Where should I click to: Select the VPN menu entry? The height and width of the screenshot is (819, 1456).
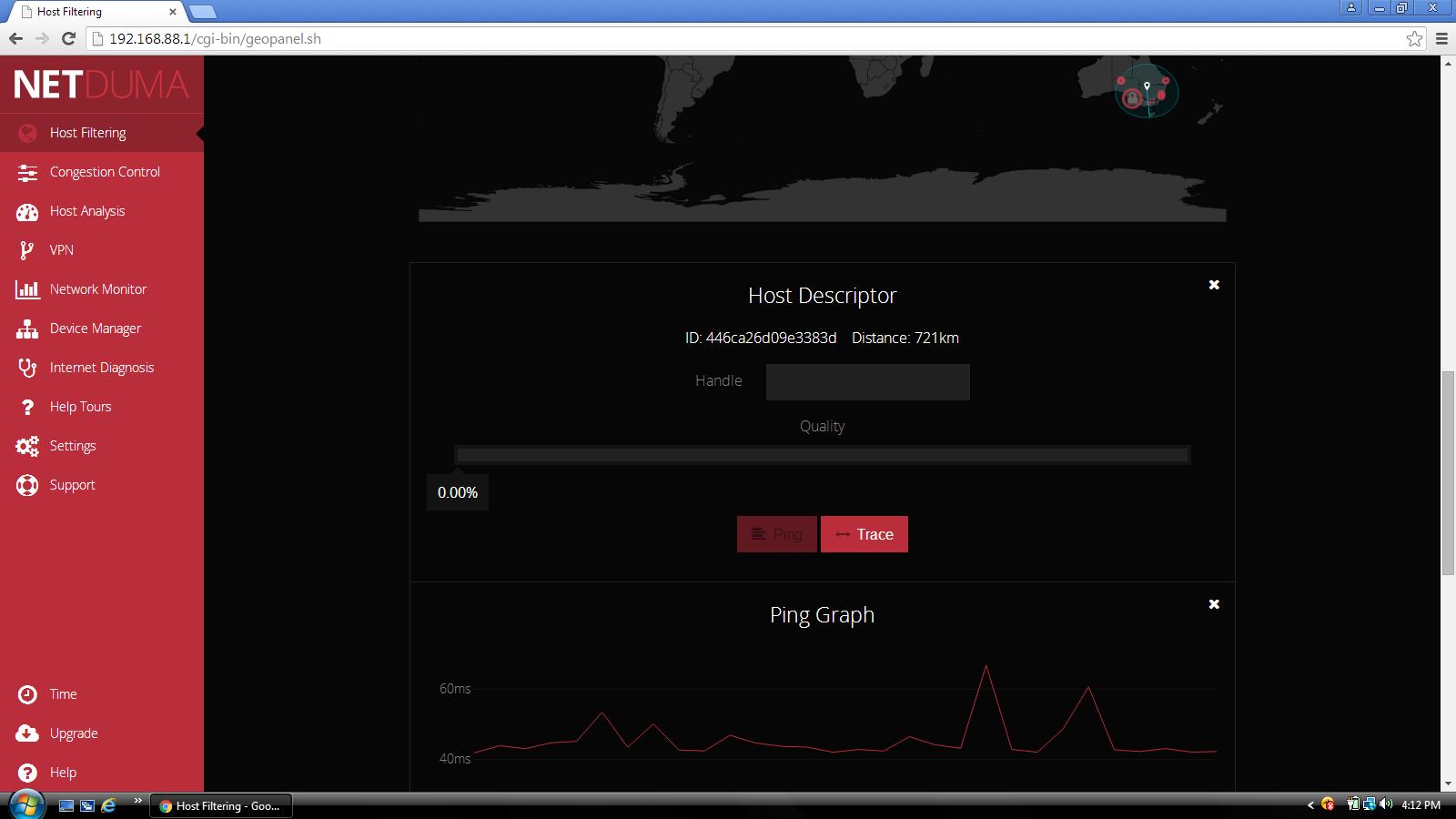[102, 250]
